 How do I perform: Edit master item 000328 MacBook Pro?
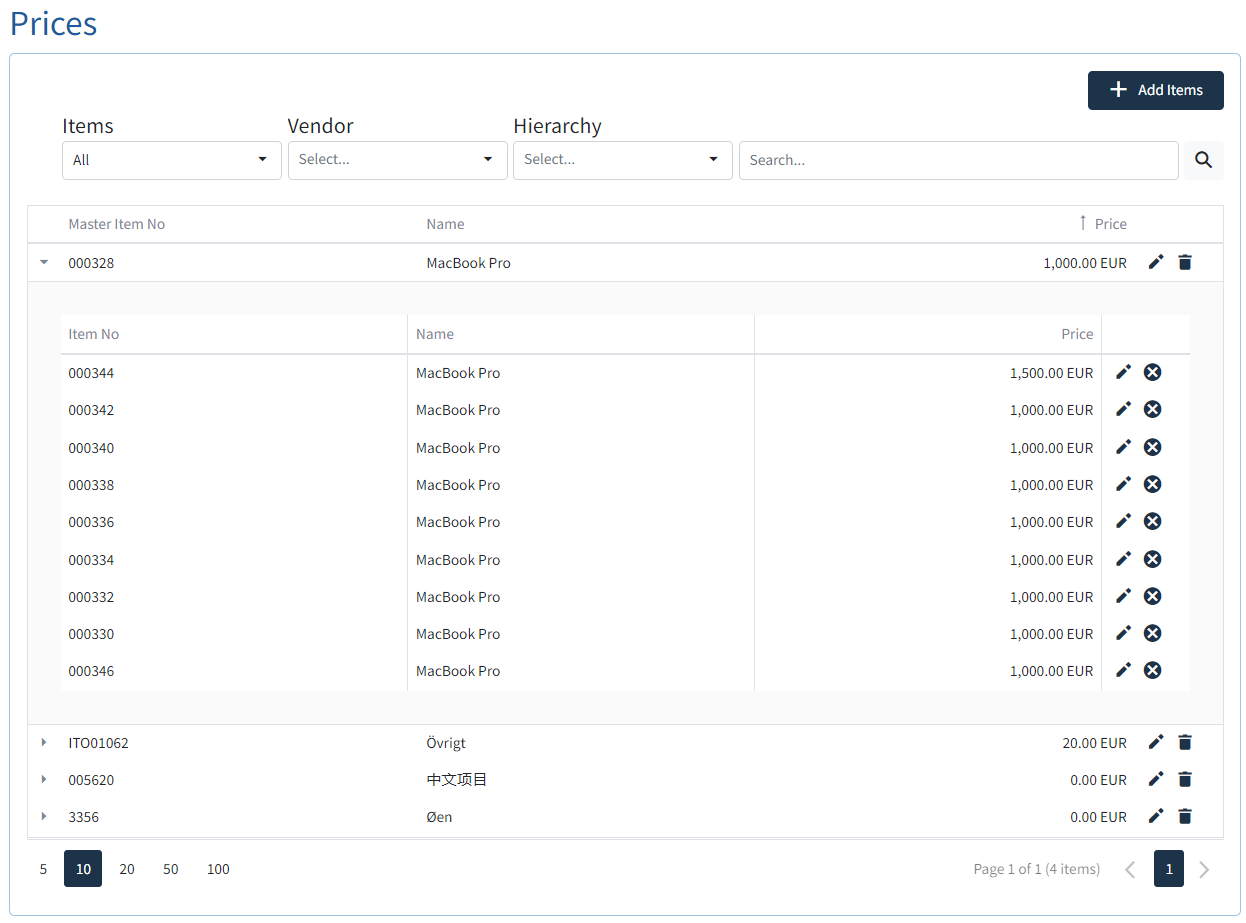point(1156,262)
